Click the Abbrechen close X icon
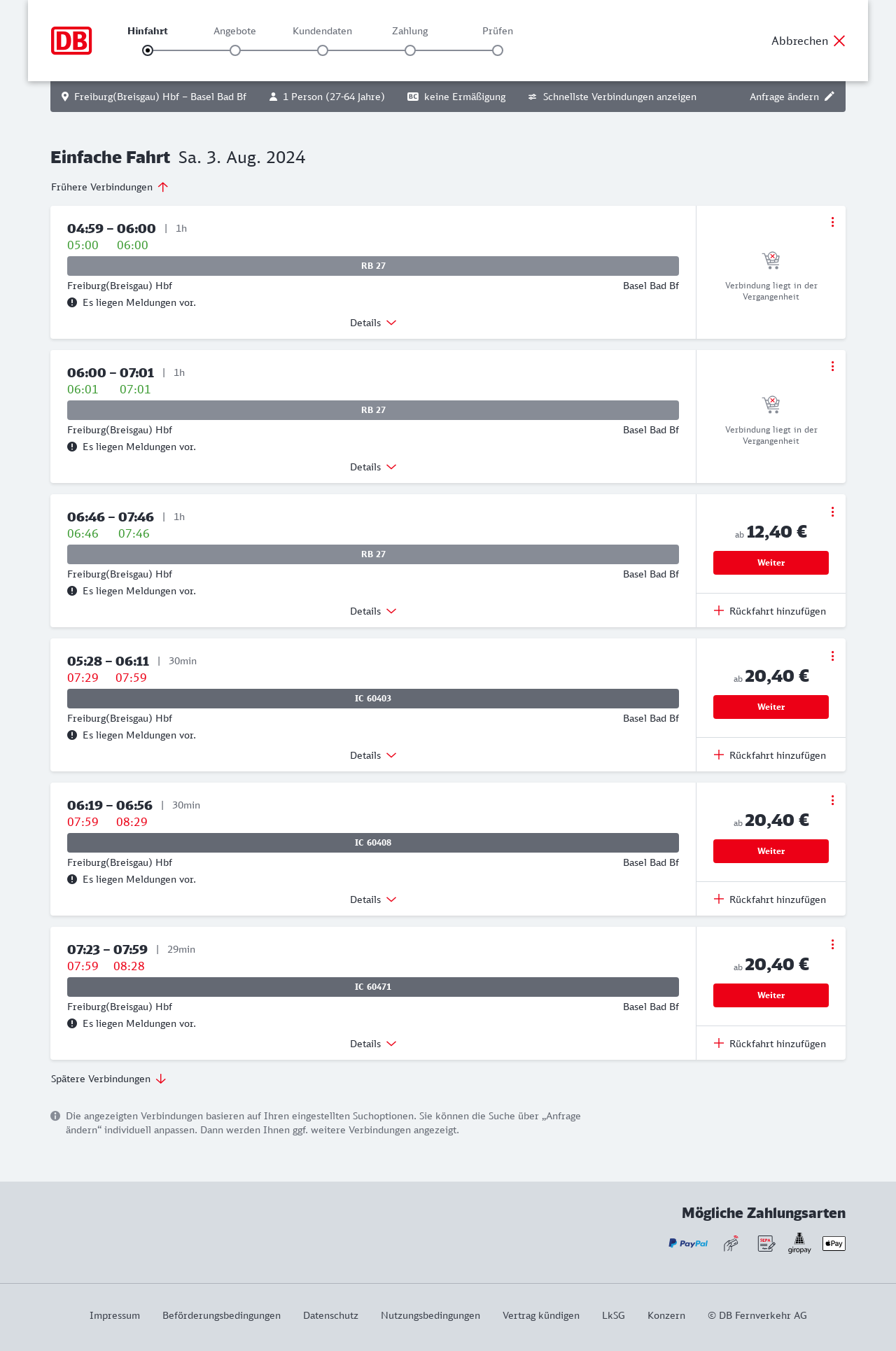 tap(839, 41)
